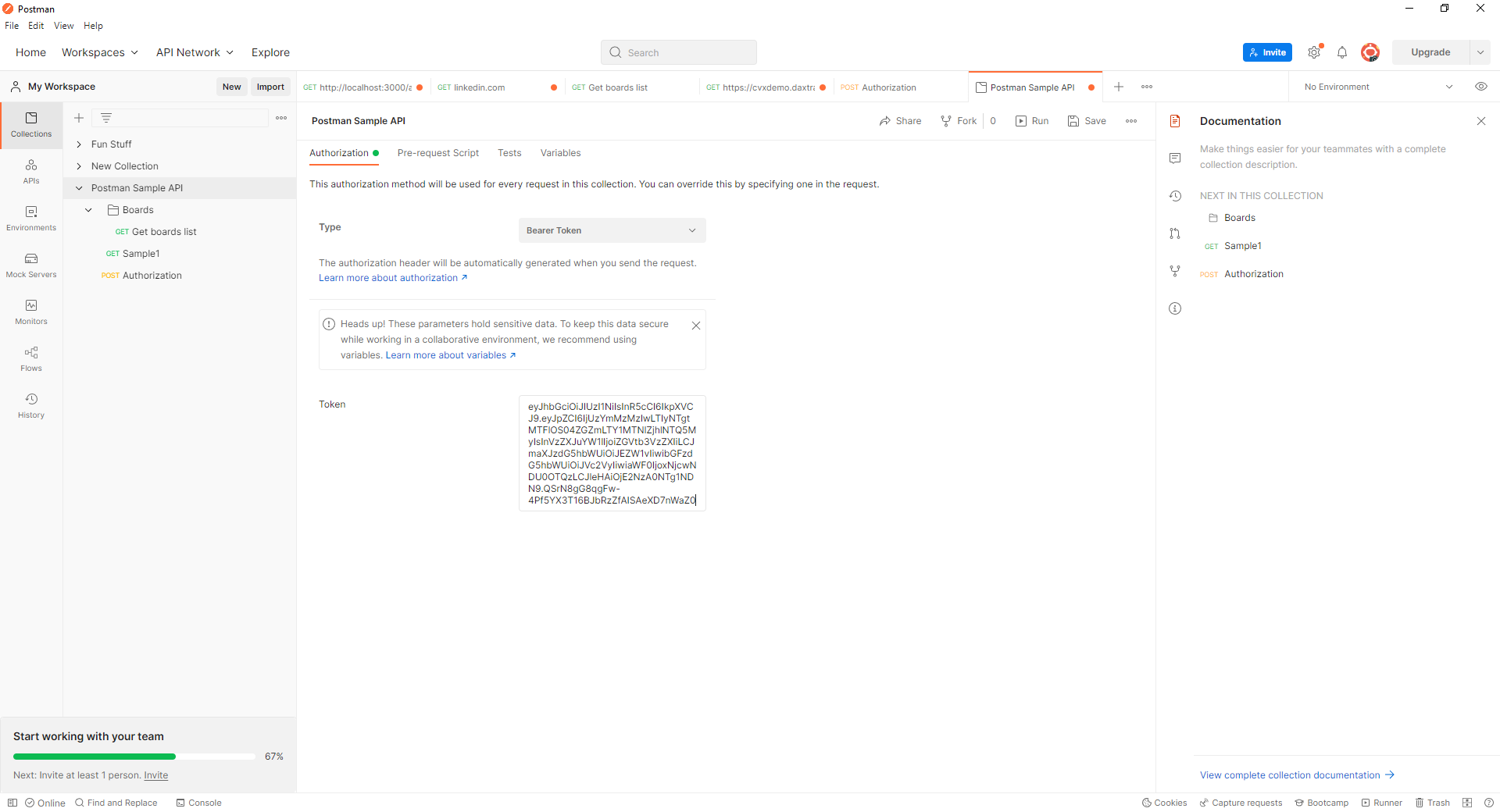Open the settings gear icon
1500x812 pixels.
click(1314, 52)
